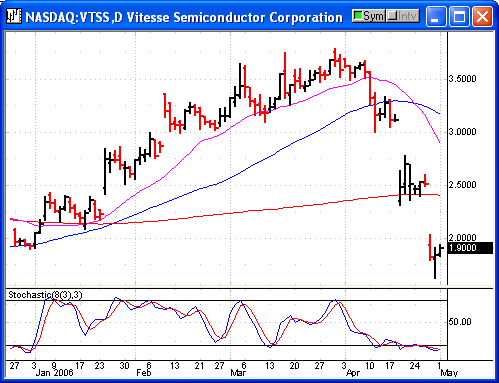499x383 pixels.
Task: Click the chart icon in title bar
Action: tap(14, 16)
